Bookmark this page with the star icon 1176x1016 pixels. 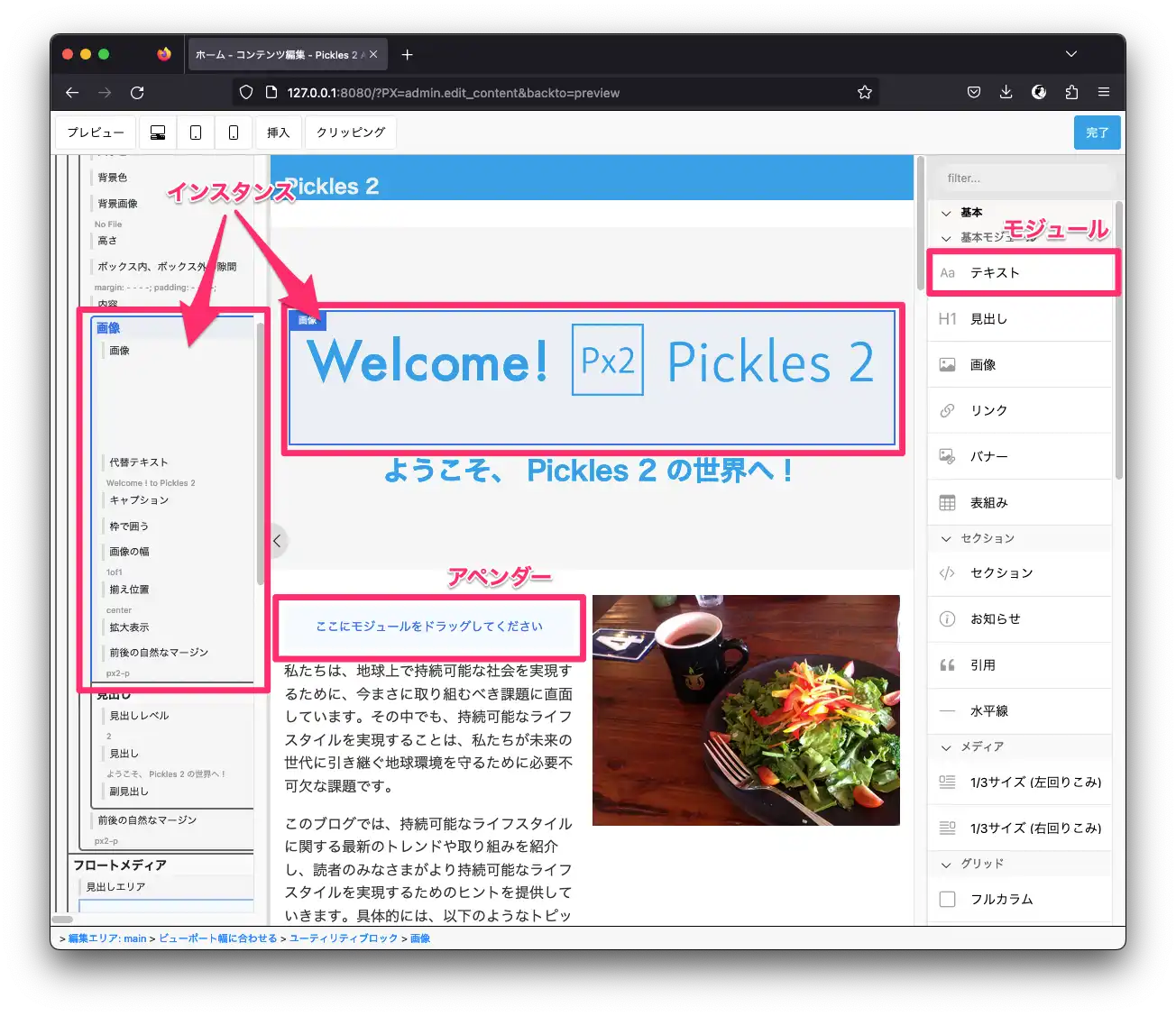(865, 92)
